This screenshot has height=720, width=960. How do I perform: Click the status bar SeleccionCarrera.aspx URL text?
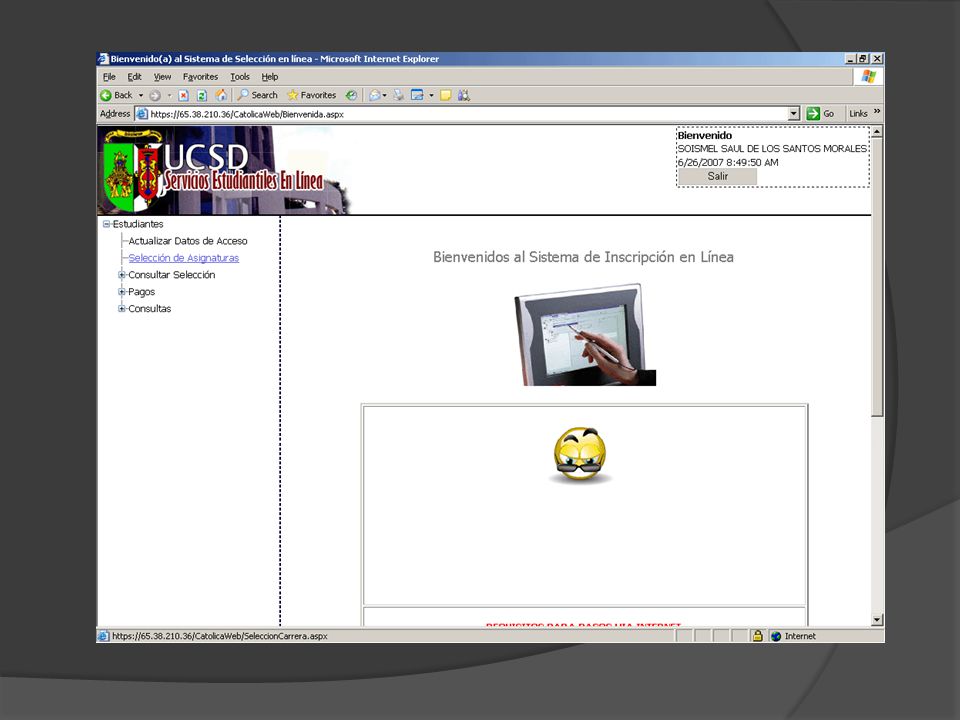(220, 636)
